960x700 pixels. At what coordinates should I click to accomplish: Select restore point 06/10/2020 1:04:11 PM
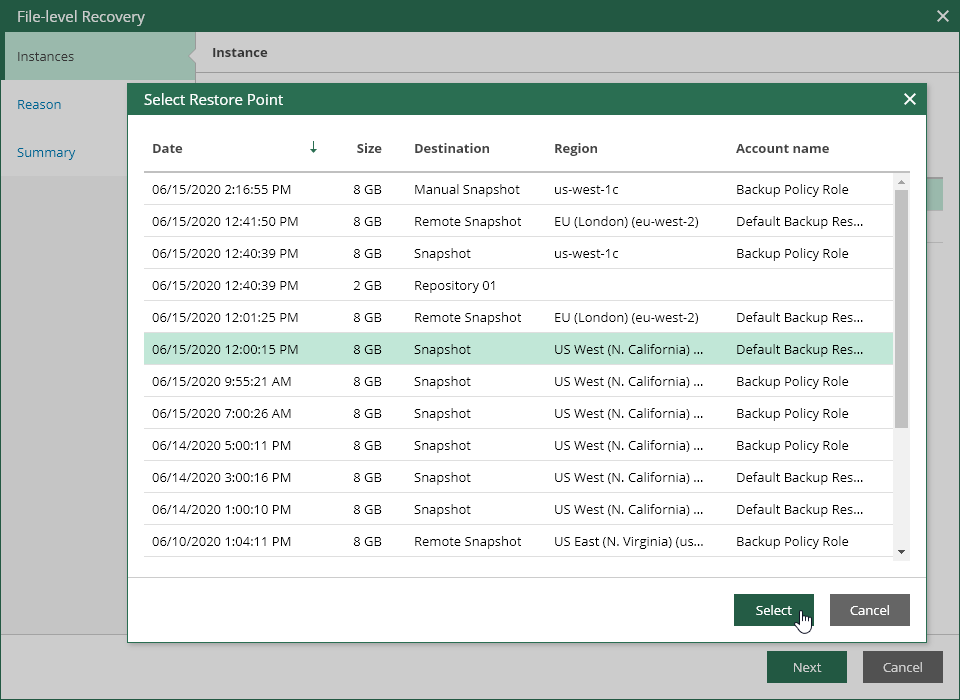(x=518, y=541)
